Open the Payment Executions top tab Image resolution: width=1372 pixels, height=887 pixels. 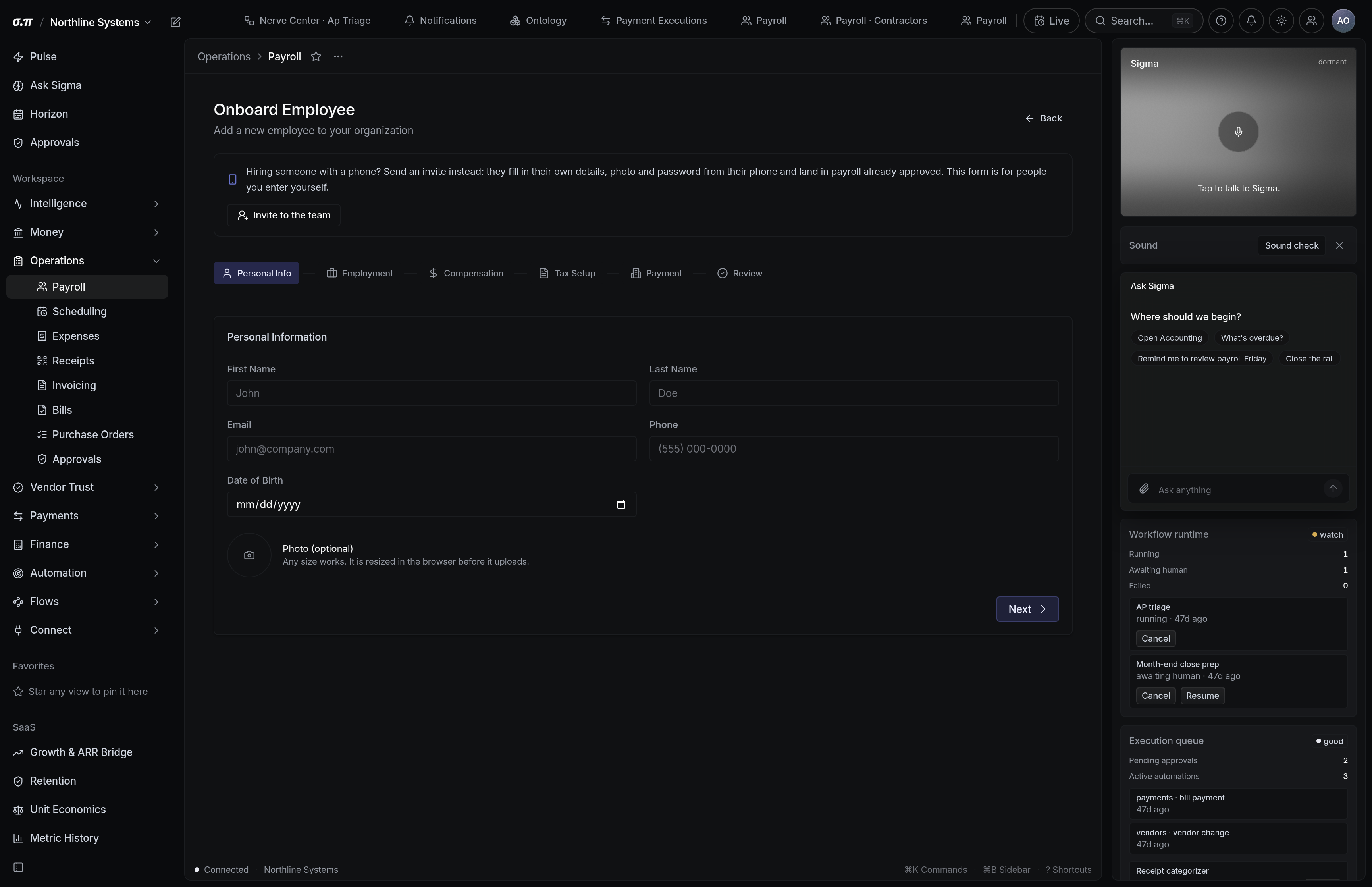653,21
